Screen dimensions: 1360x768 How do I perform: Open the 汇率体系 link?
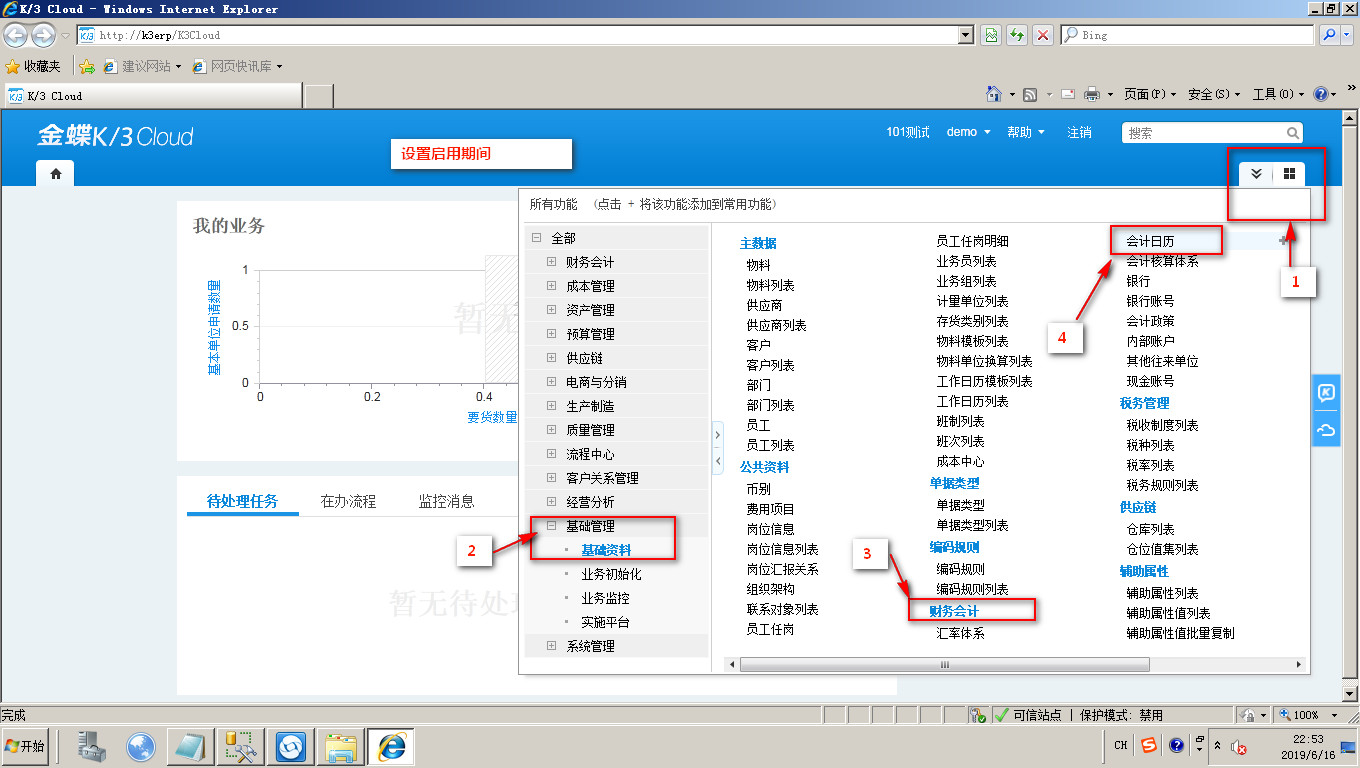click(960, 633)
